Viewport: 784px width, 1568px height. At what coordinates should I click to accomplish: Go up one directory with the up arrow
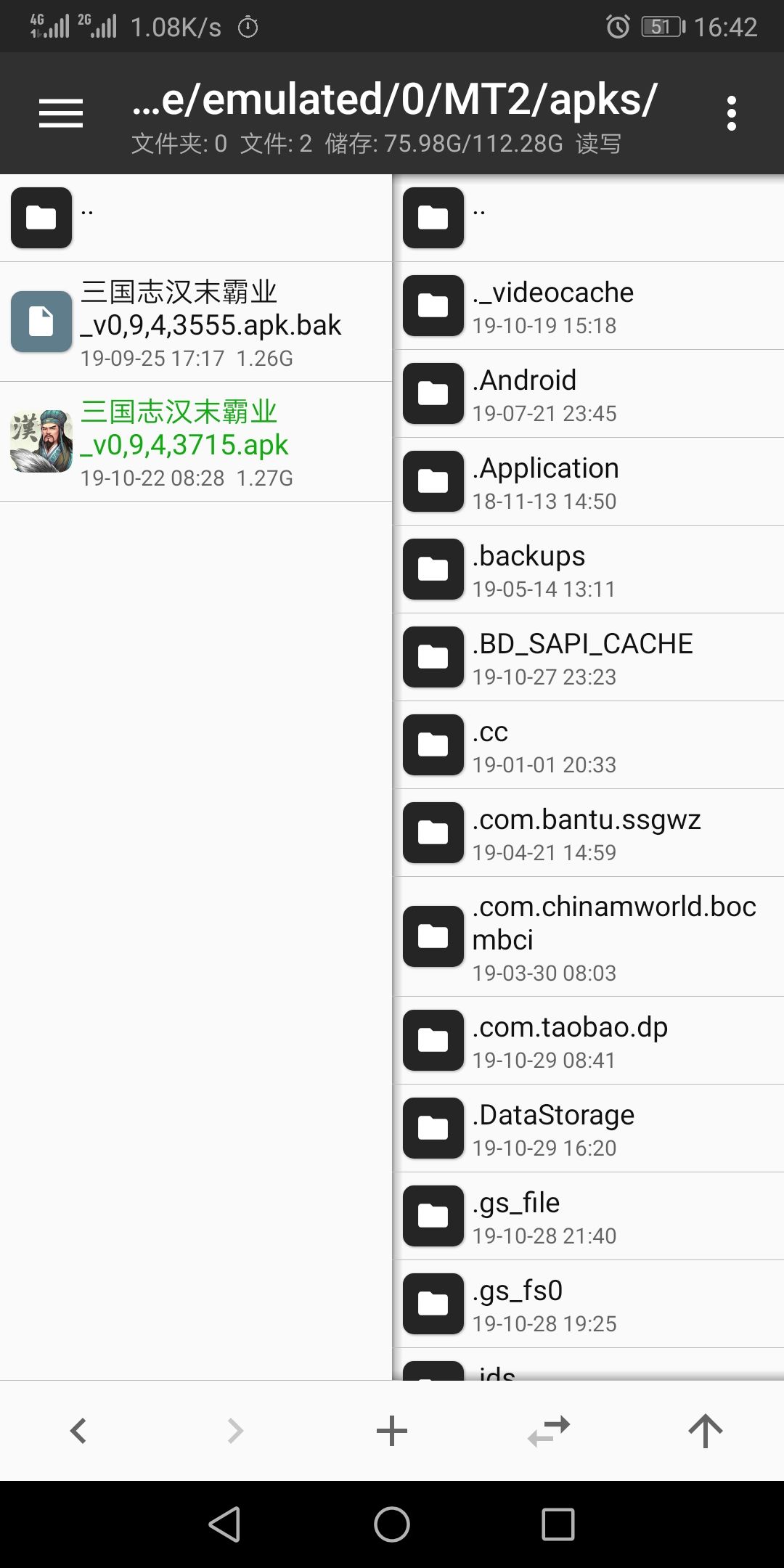706,1430
